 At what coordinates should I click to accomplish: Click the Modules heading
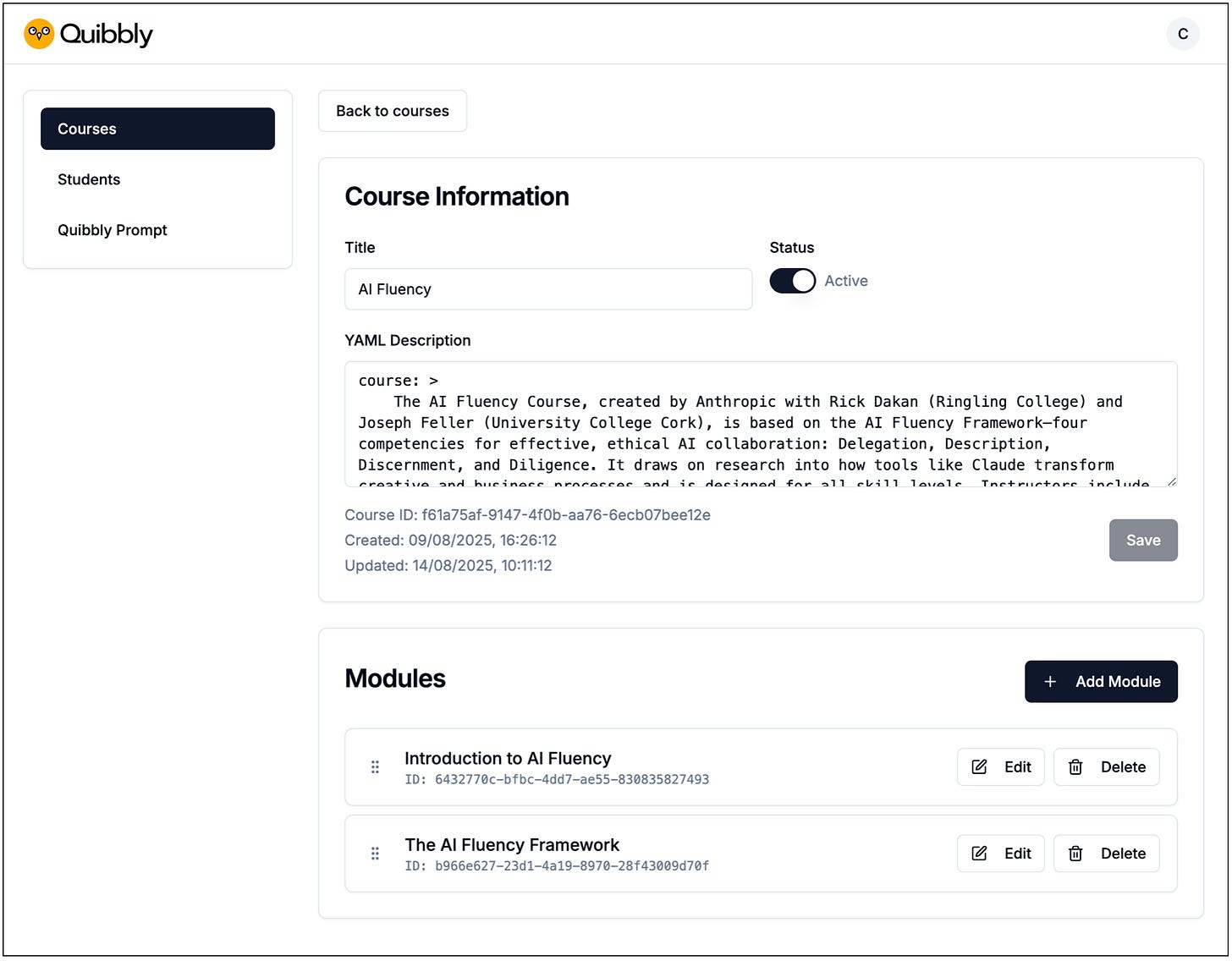click(x=395, y=678)
